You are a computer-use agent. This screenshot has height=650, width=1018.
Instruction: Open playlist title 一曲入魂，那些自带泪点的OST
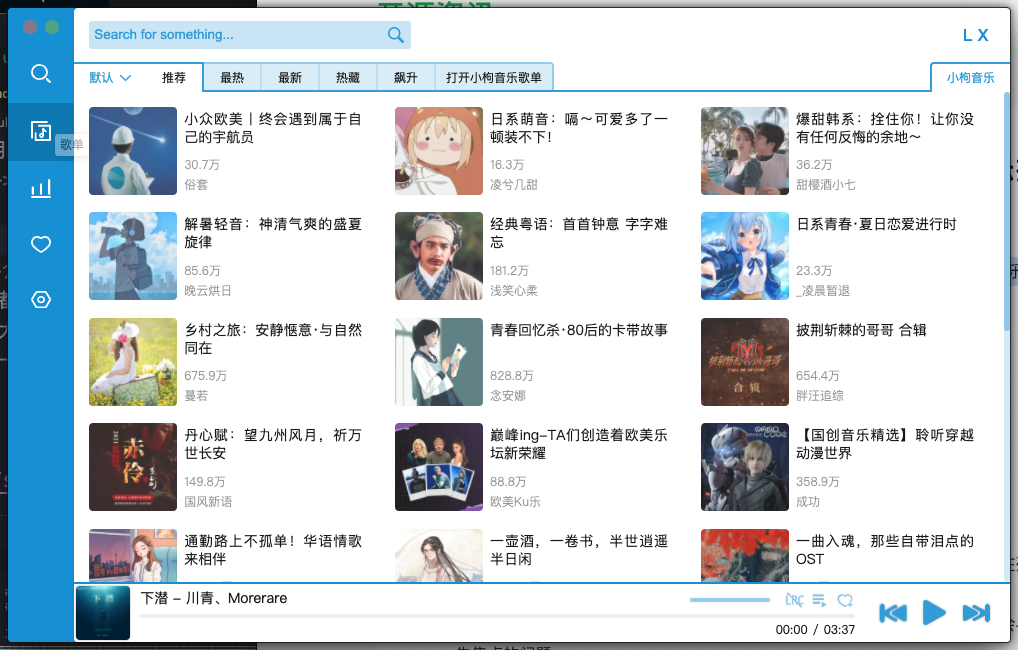pos(885,550)
